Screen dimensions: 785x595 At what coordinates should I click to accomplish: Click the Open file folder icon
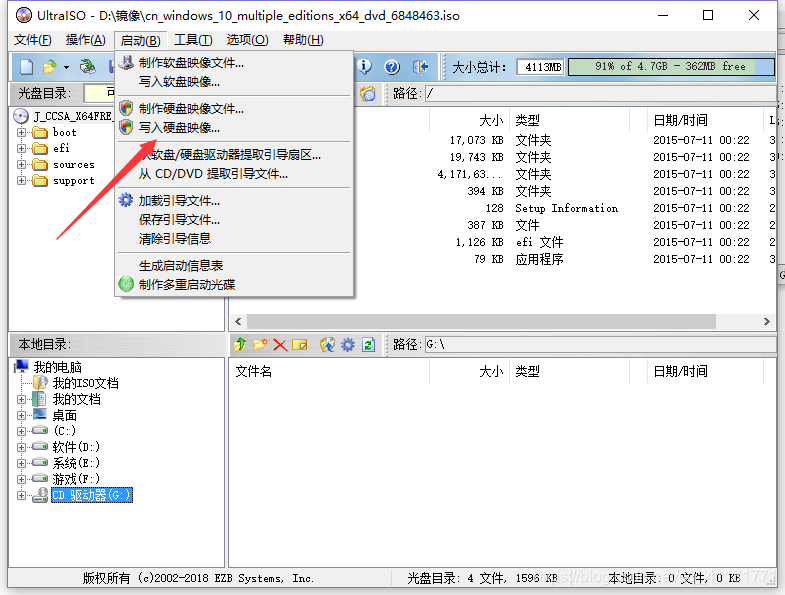[x=50, y=67]
